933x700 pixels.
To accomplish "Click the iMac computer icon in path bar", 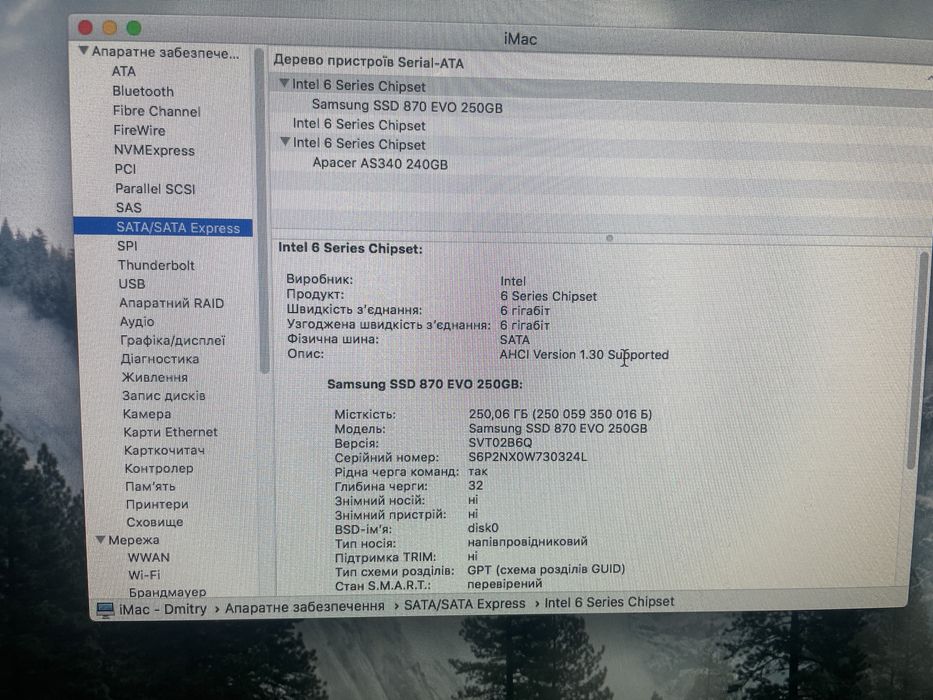I will [x=105, y=610].
